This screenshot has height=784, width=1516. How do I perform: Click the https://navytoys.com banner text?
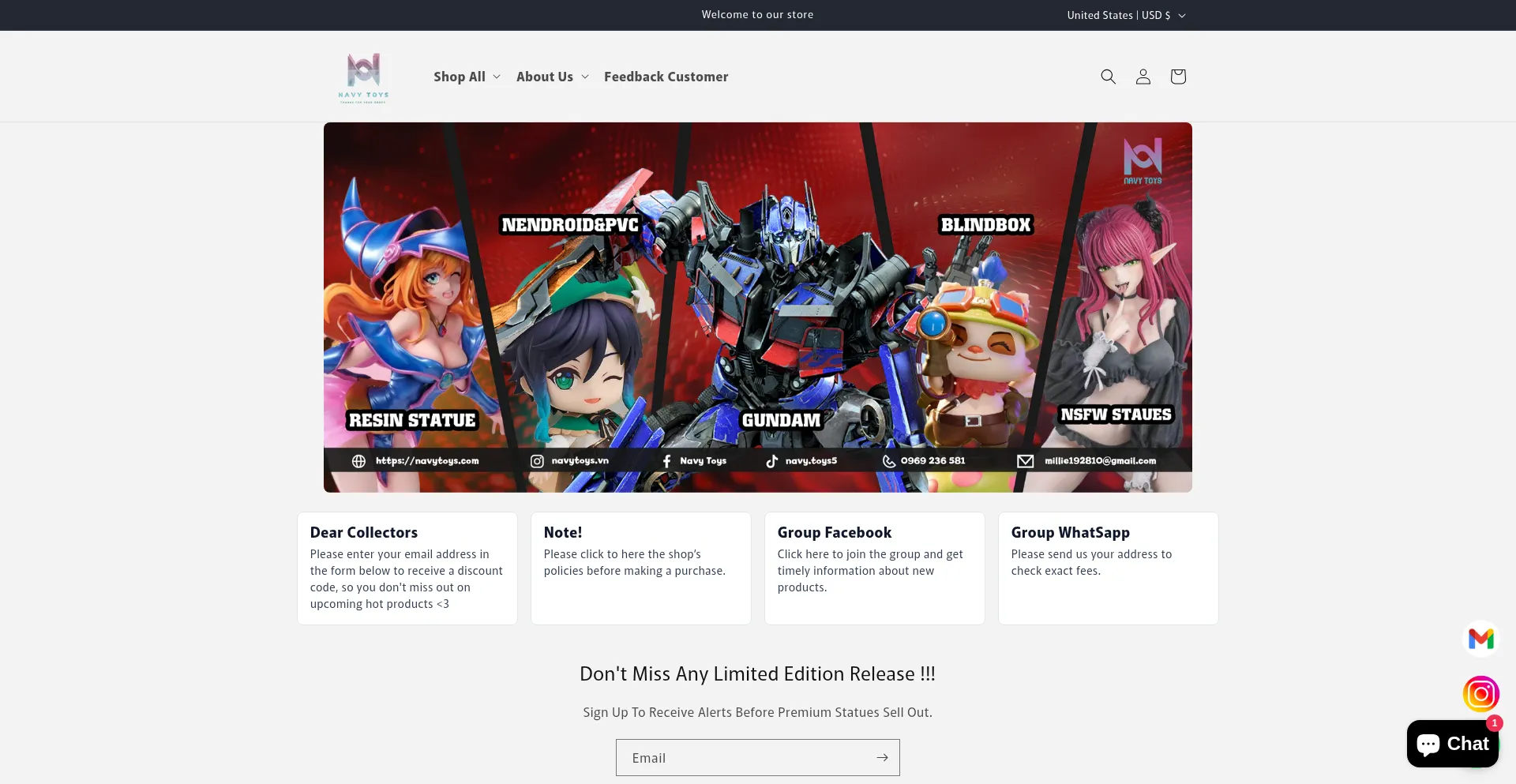pos(427,461)
